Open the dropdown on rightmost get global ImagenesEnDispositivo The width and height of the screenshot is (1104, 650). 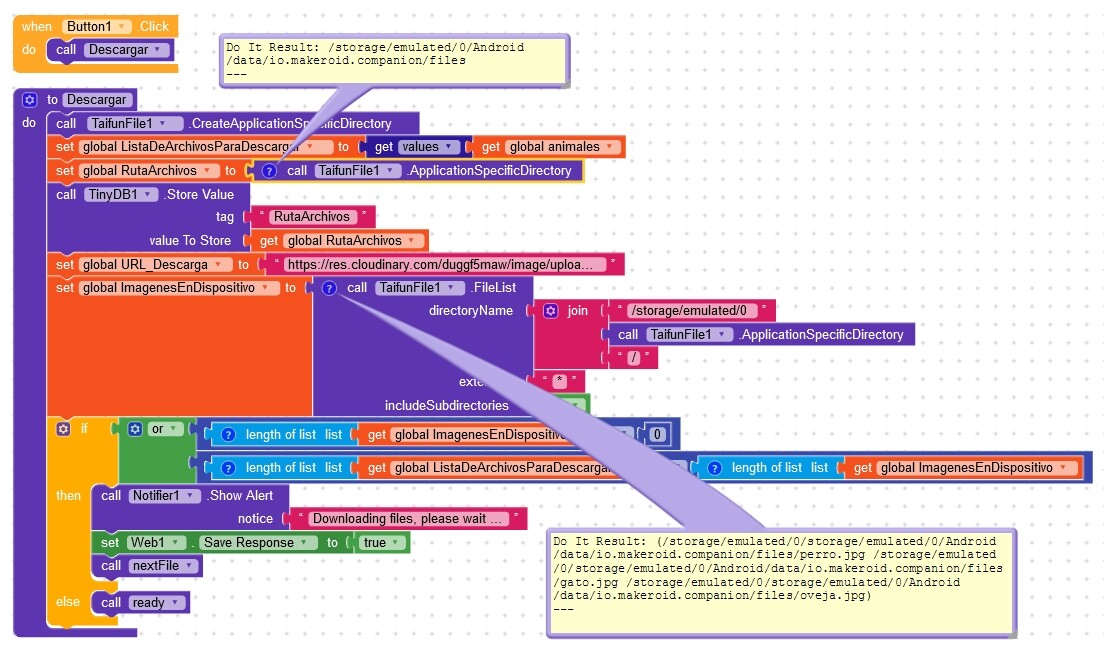click(x=976, y=468)
